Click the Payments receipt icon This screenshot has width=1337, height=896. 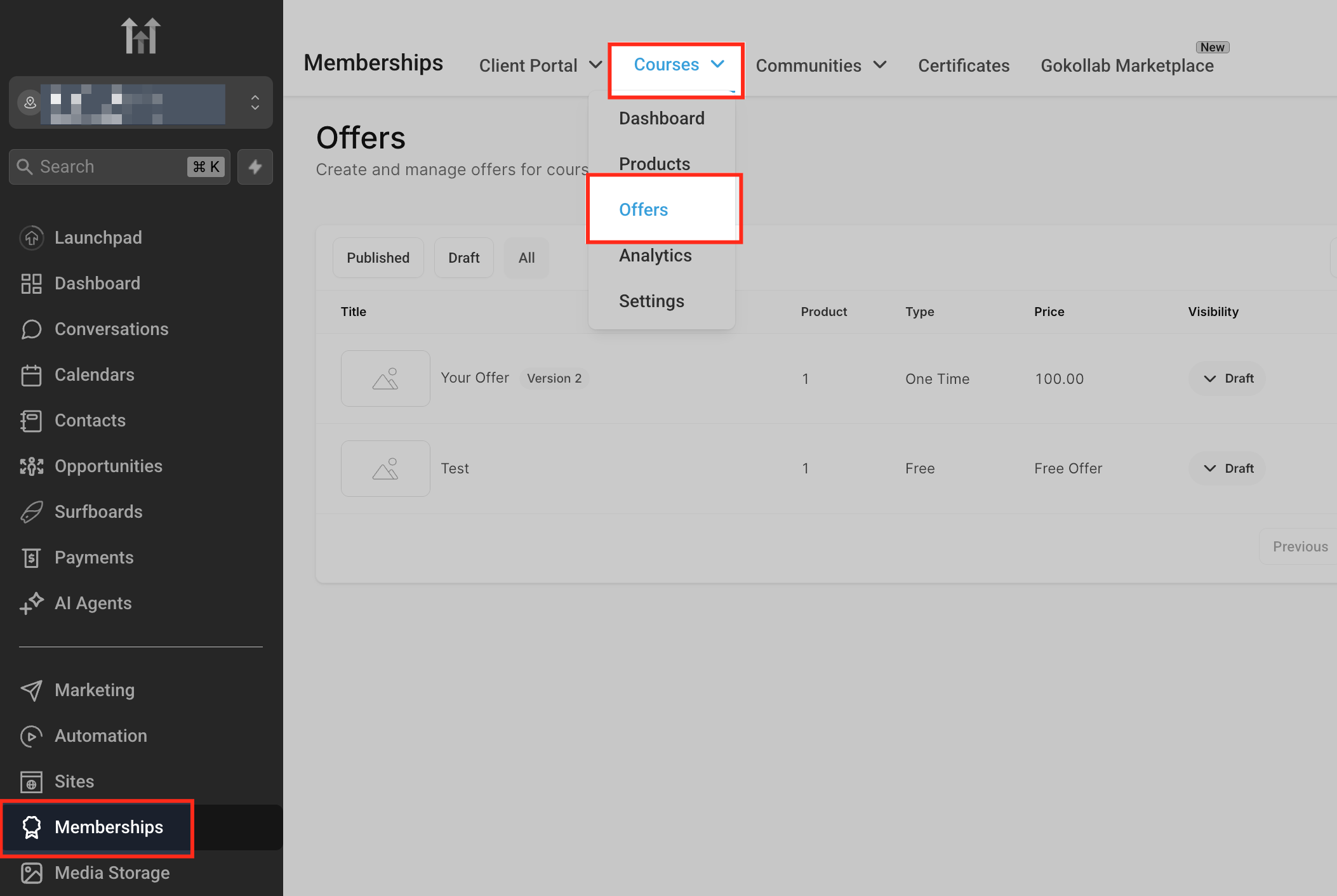tap(31, 558)
